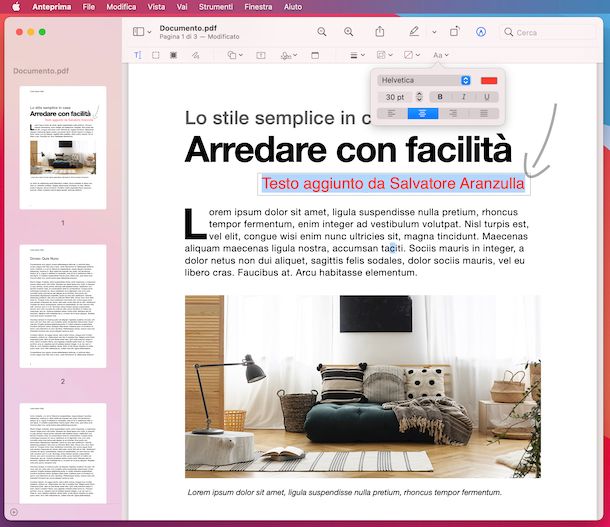Center-align the text in style popup
The height and width of the screenshot is (527, 610).
coord(423,114)
